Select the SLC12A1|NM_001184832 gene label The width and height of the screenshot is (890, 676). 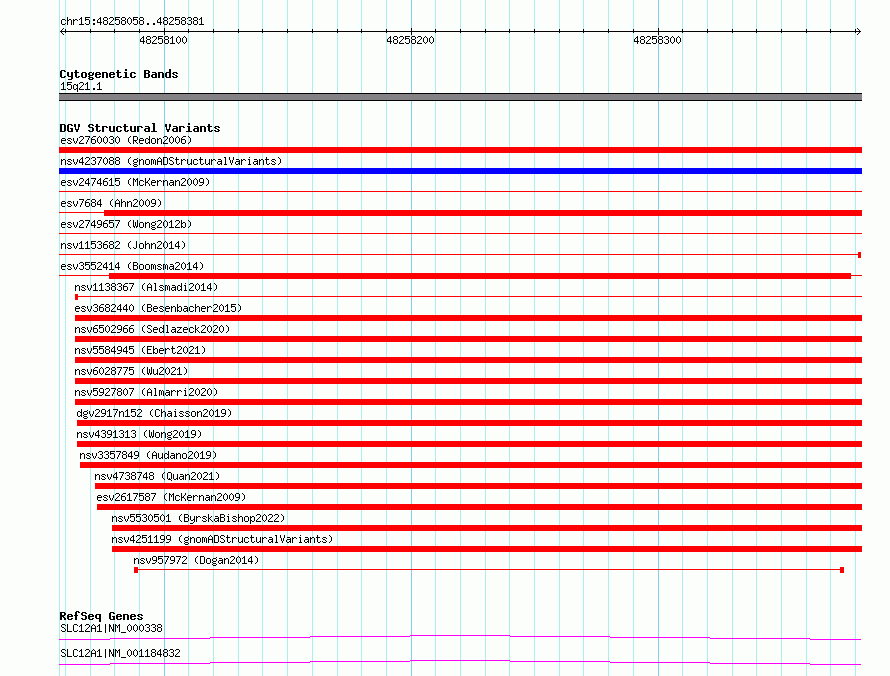[120, 653]
